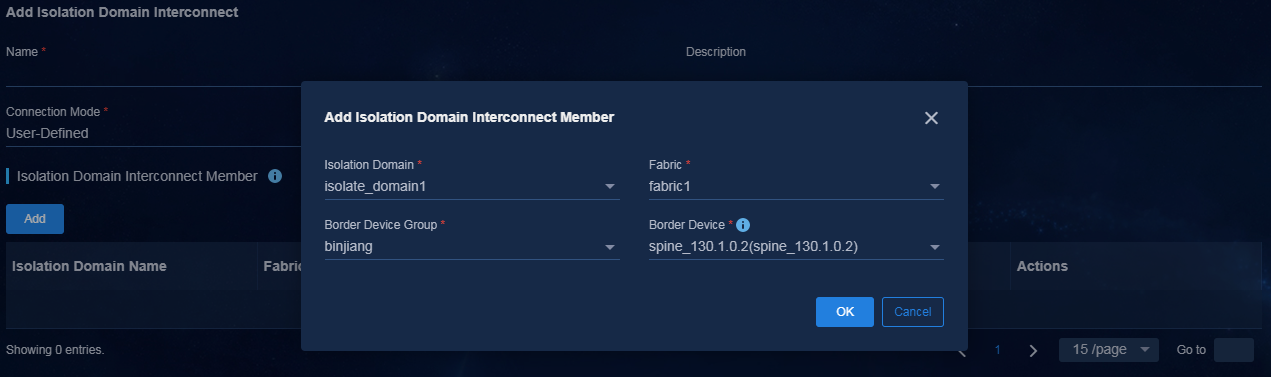
Task: Confirm the dialog with OK
Action: pyautogui.click(x=845, y=312)
